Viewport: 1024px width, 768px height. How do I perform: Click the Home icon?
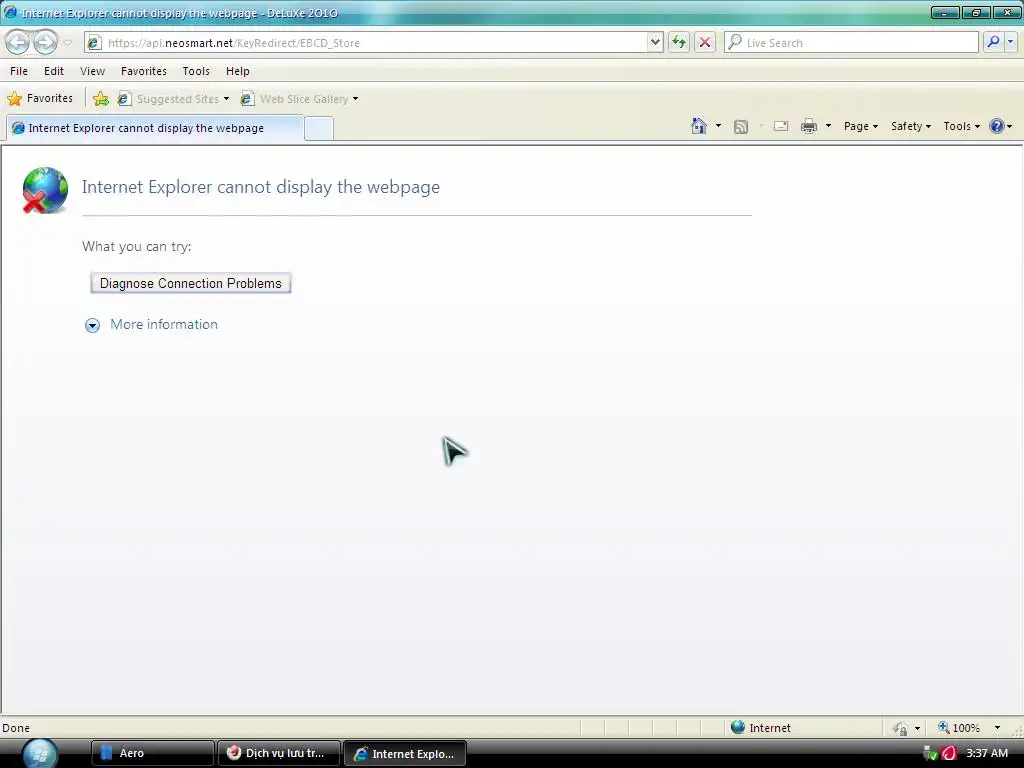699,126
